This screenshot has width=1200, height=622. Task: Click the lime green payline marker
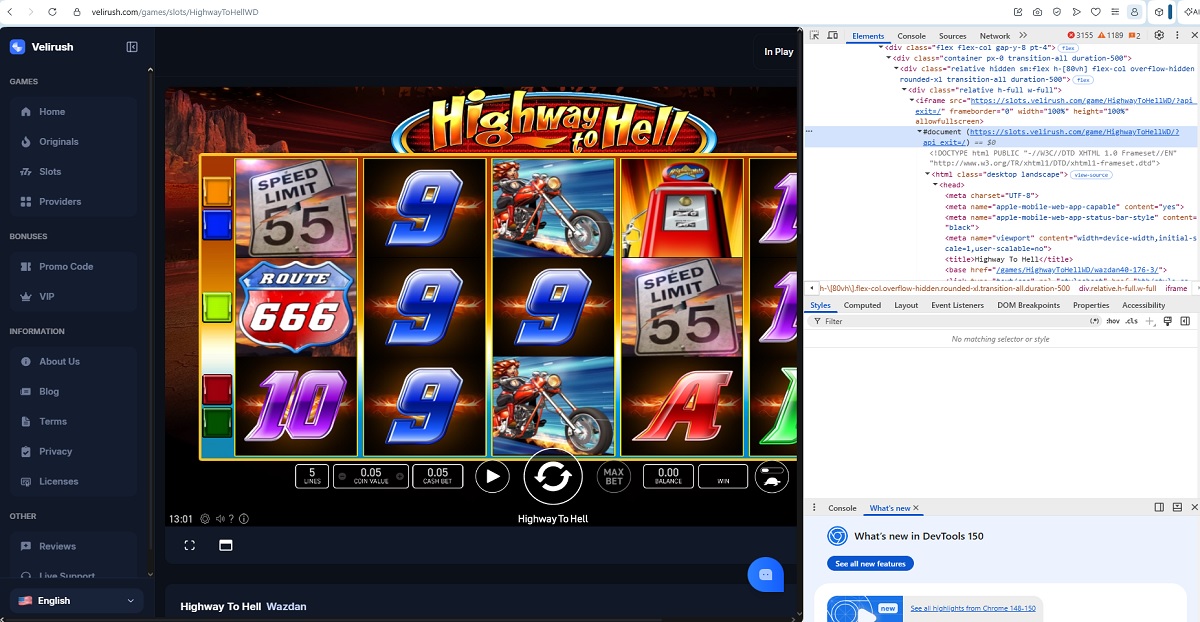217,307
